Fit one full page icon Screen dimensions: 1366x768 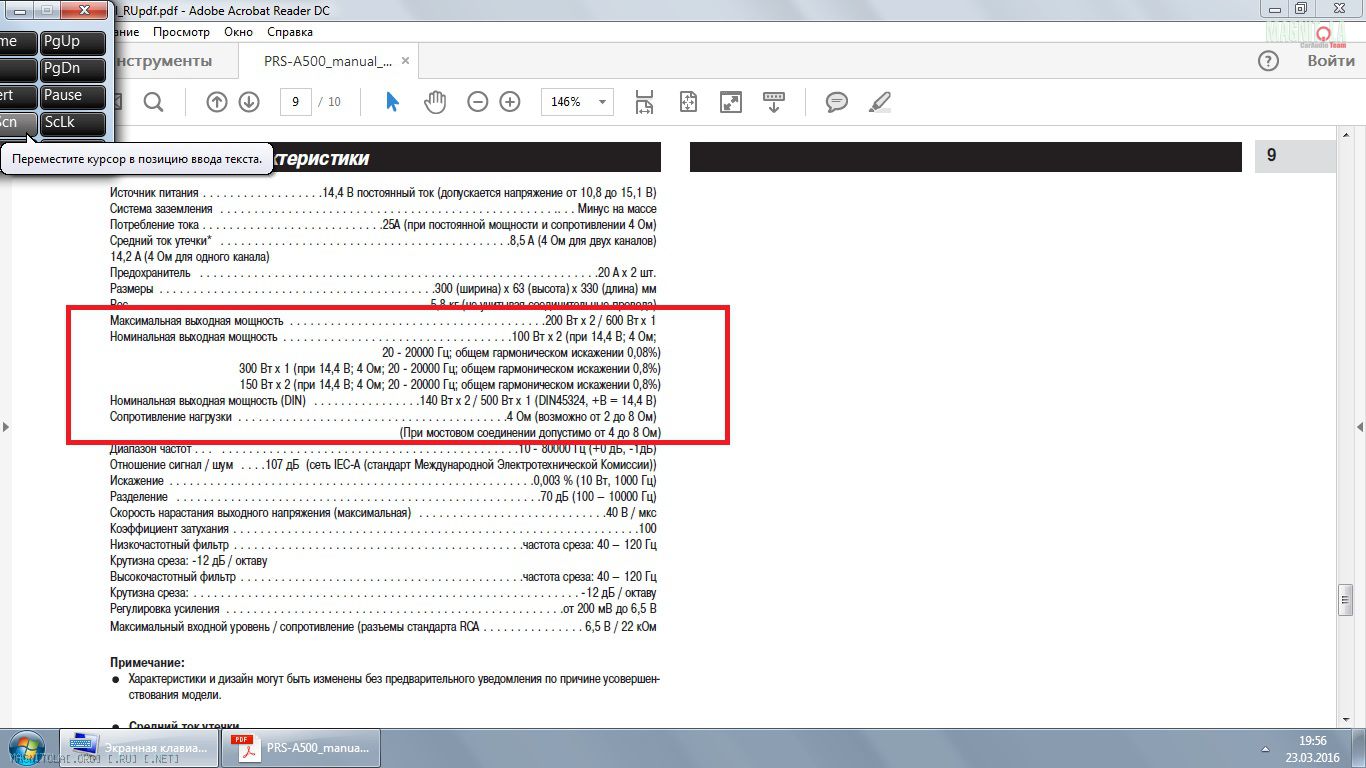coord(688,102)
